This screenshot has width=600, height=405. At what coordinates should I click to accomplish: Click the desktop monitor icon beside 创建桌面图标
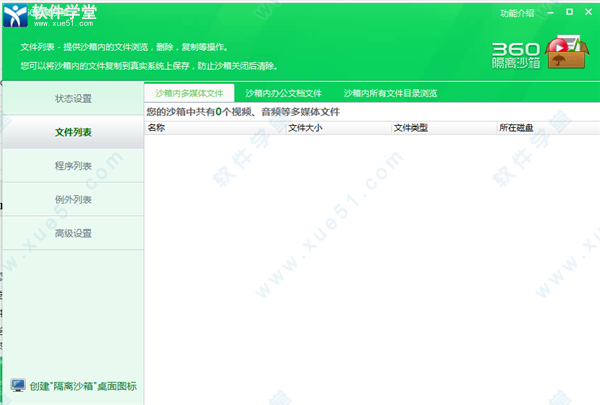click(x=18, y=385)
